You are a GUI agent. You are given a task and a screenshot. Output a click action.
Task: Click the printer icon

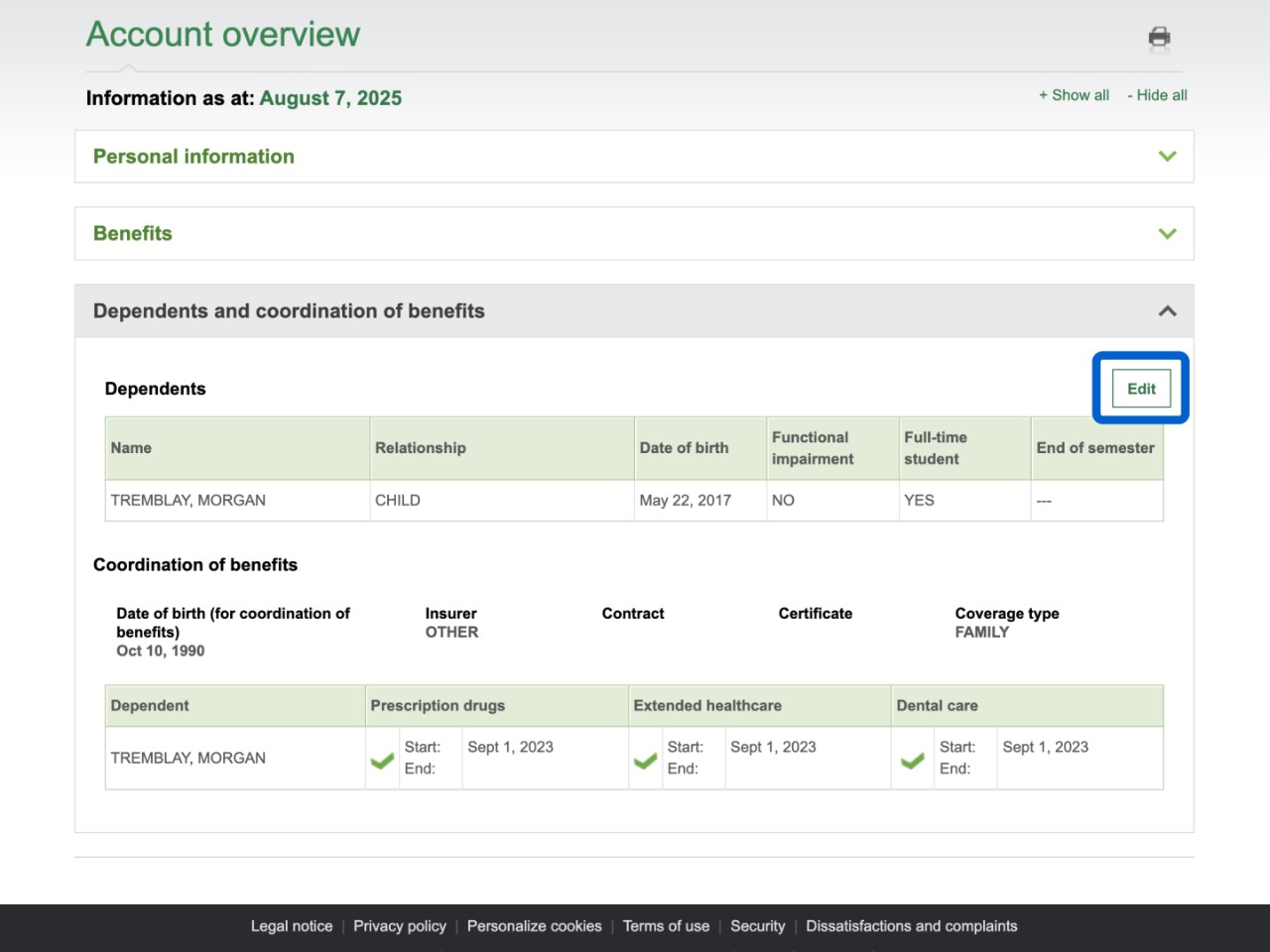[x=1159, y=38]
